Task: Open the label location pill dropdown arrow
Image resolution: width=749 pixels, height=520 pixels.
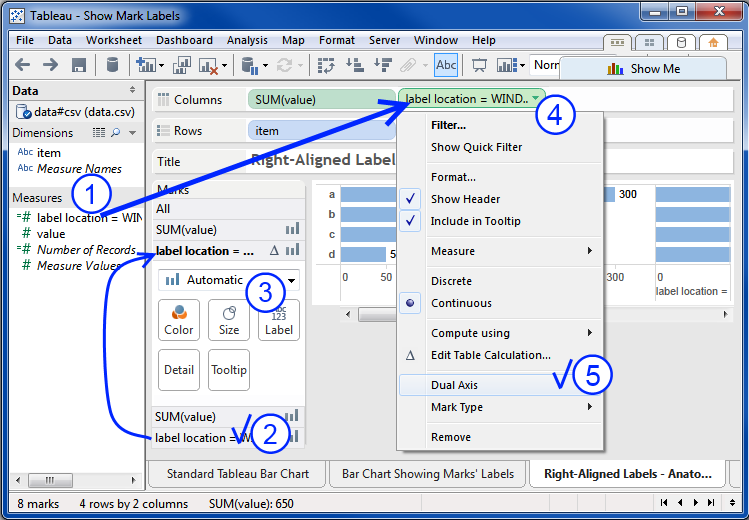Action: tap(535, 98)
